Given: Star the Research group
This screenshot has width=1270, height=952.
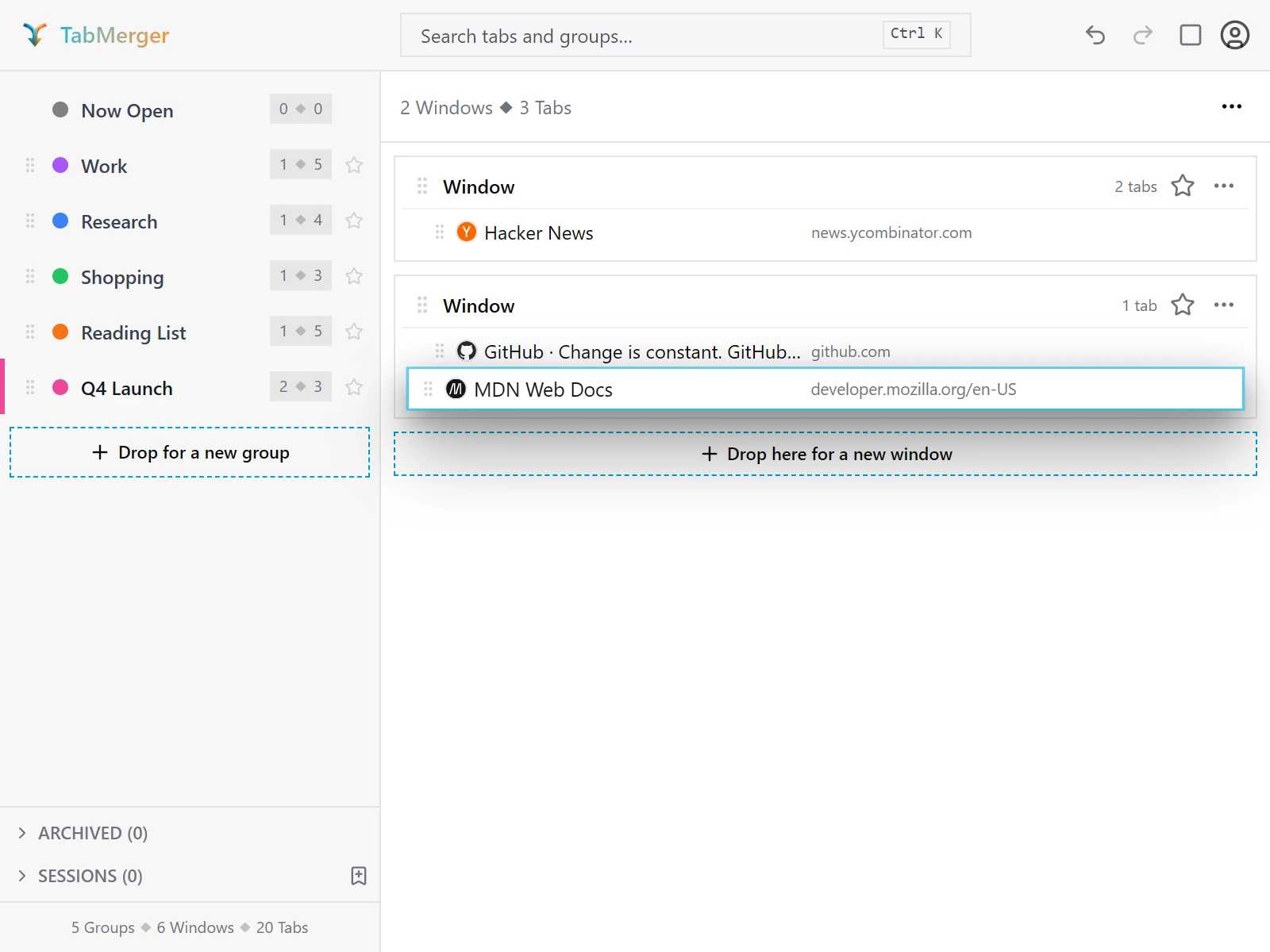Looking at the screenshot, I should click(x=354, y=221).
